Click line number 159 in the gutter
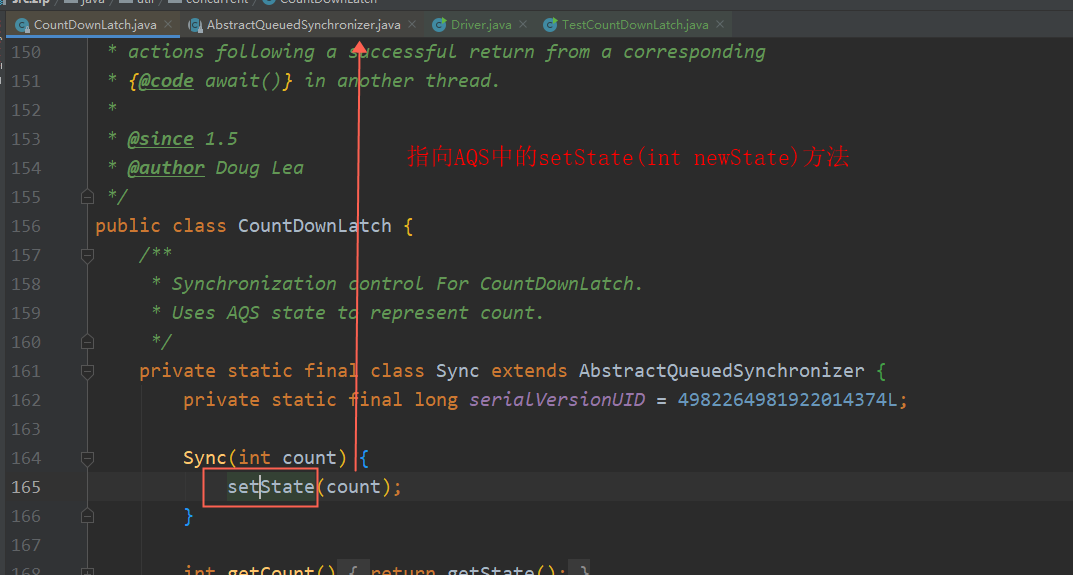Screen dimensions: 1073x575 pos(26,313)
